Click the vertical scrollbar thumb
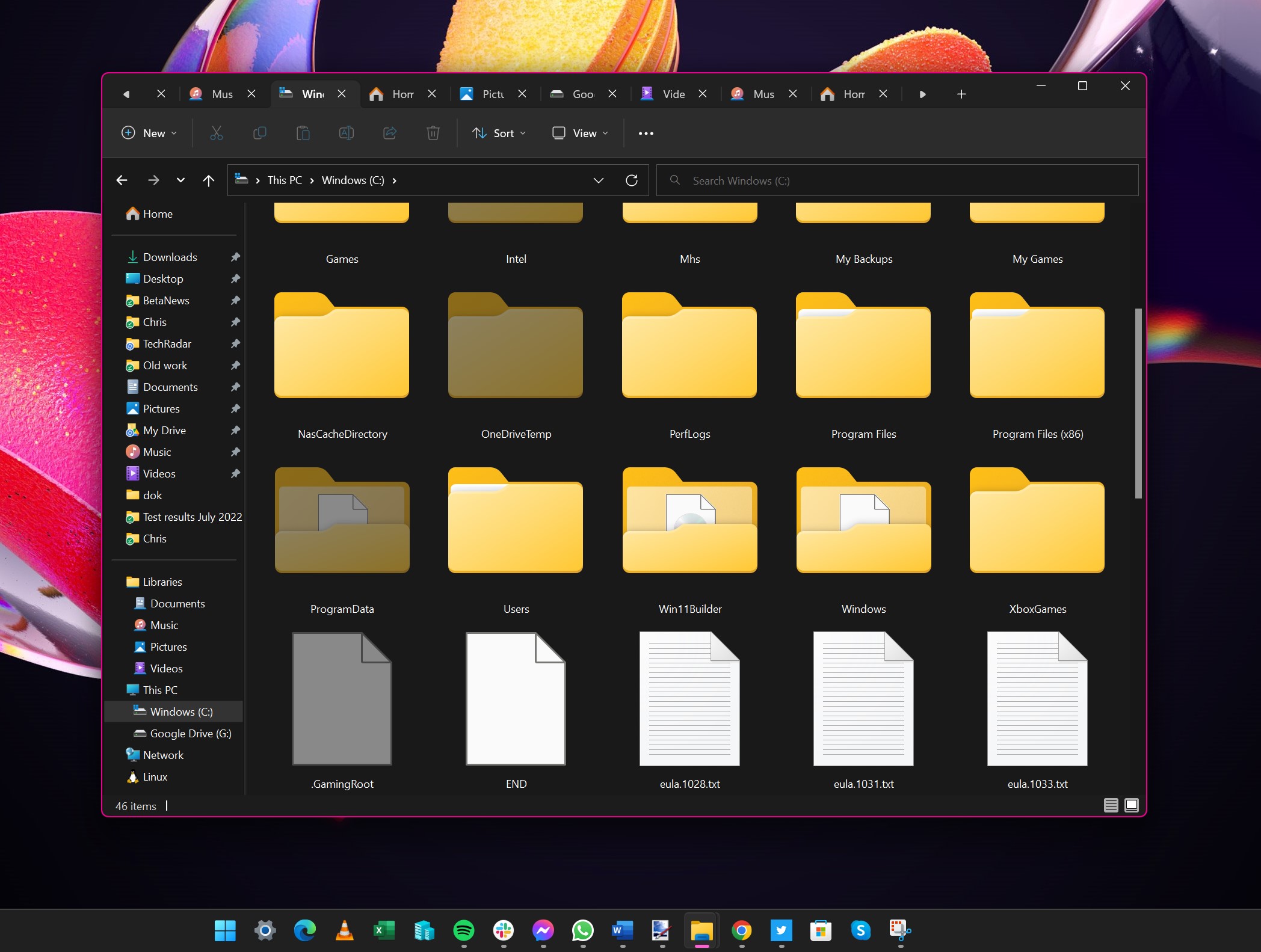This screenshot has width=1261, height=952. [1138, 403]
